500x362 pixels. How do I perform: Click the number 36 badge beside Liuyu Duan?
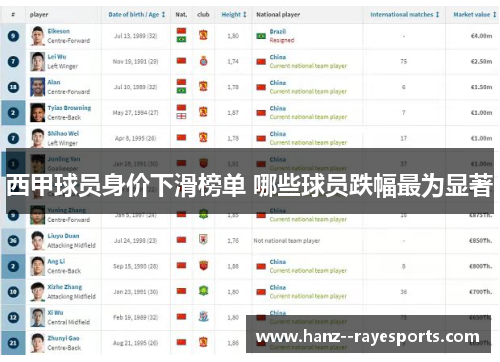[x=13, y=241]
